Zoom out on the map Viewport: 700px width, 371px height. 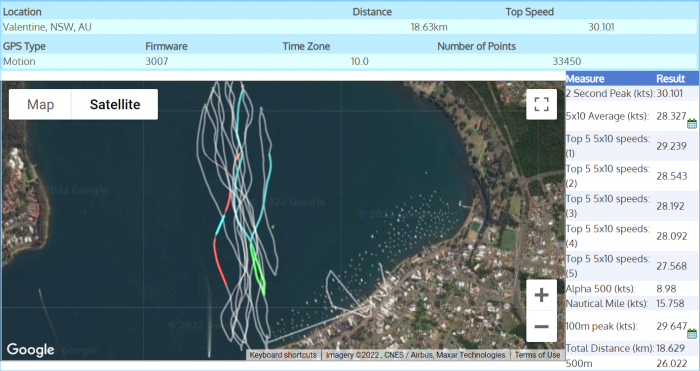(x=541, y=326)
